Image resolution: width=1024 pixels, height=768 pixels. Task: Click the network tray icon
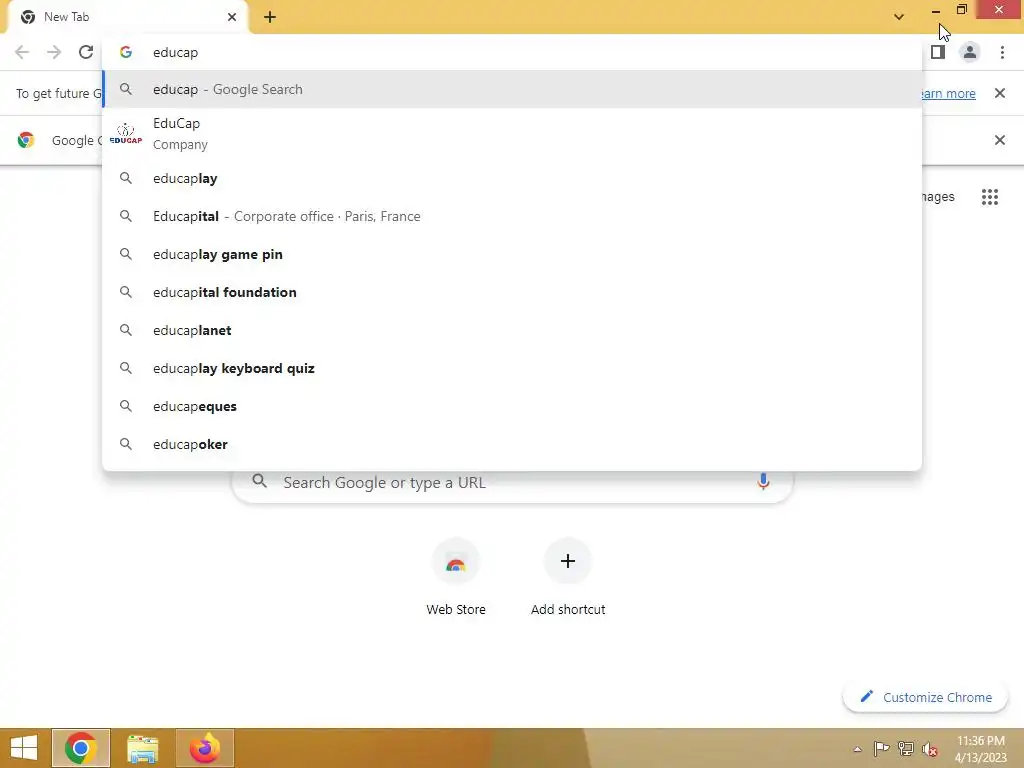click(906, 748)
